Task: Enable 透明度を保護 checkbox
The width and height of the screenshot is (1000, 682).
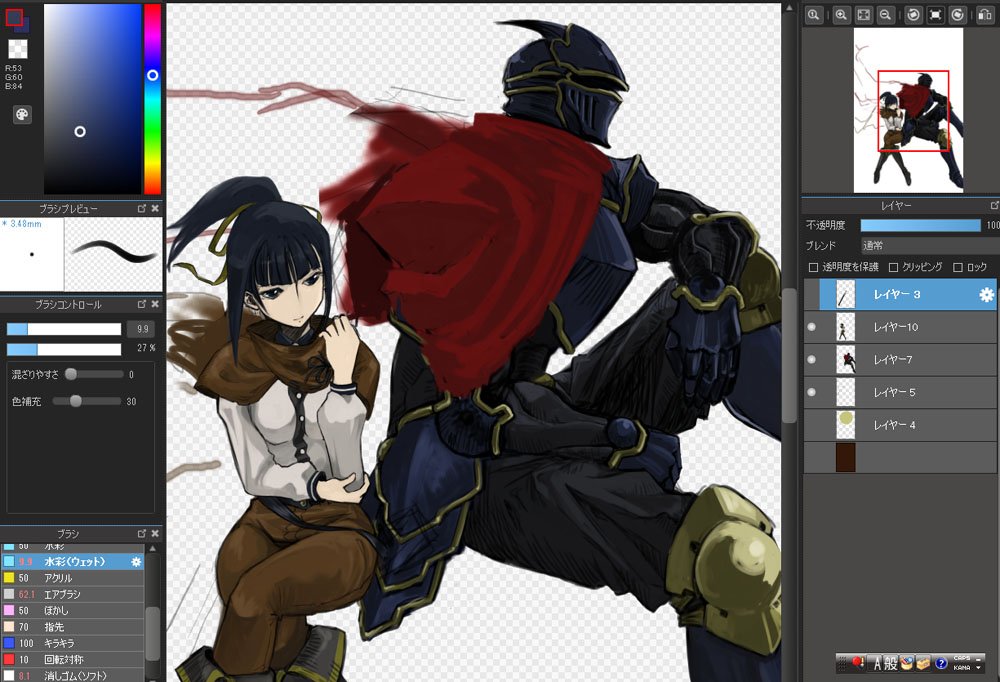Action: click(x=813, y=267)
